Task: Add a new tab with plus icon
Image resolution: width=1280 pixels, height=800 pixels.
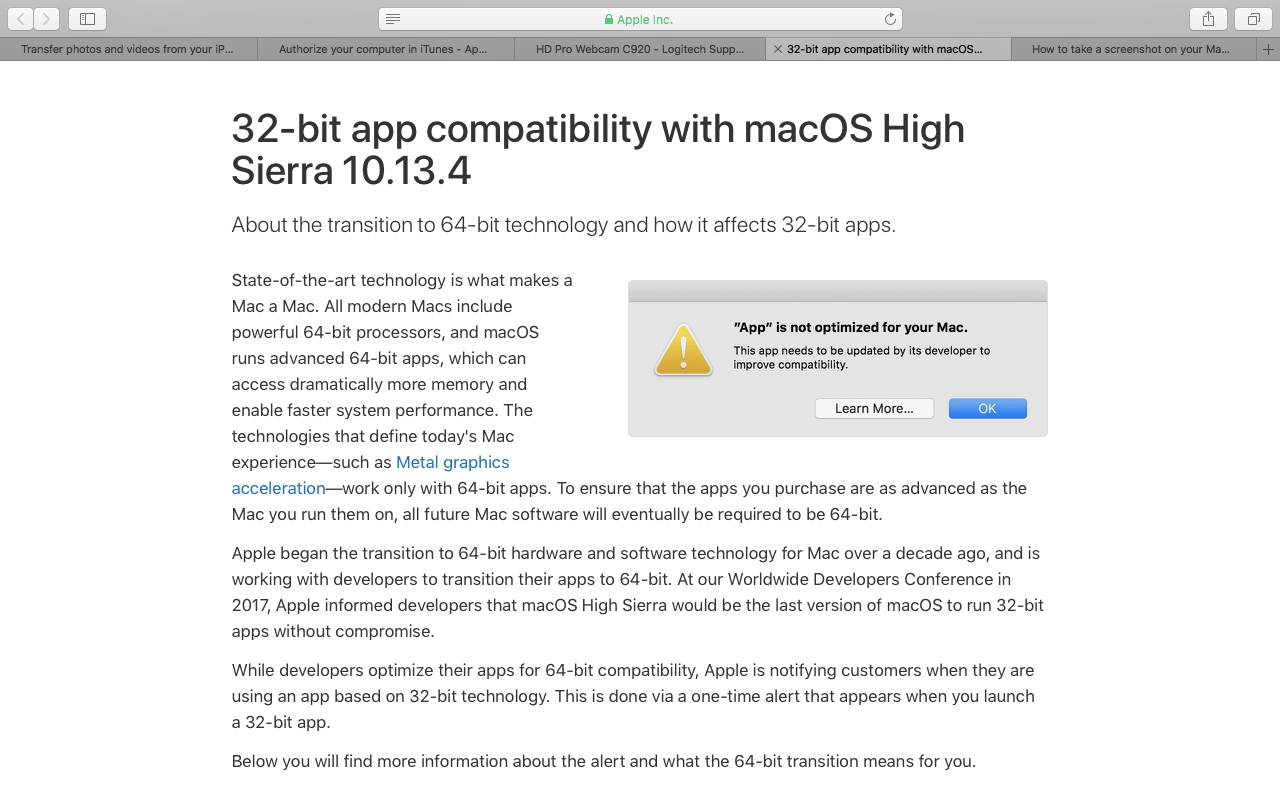Action: [1268, 49]
